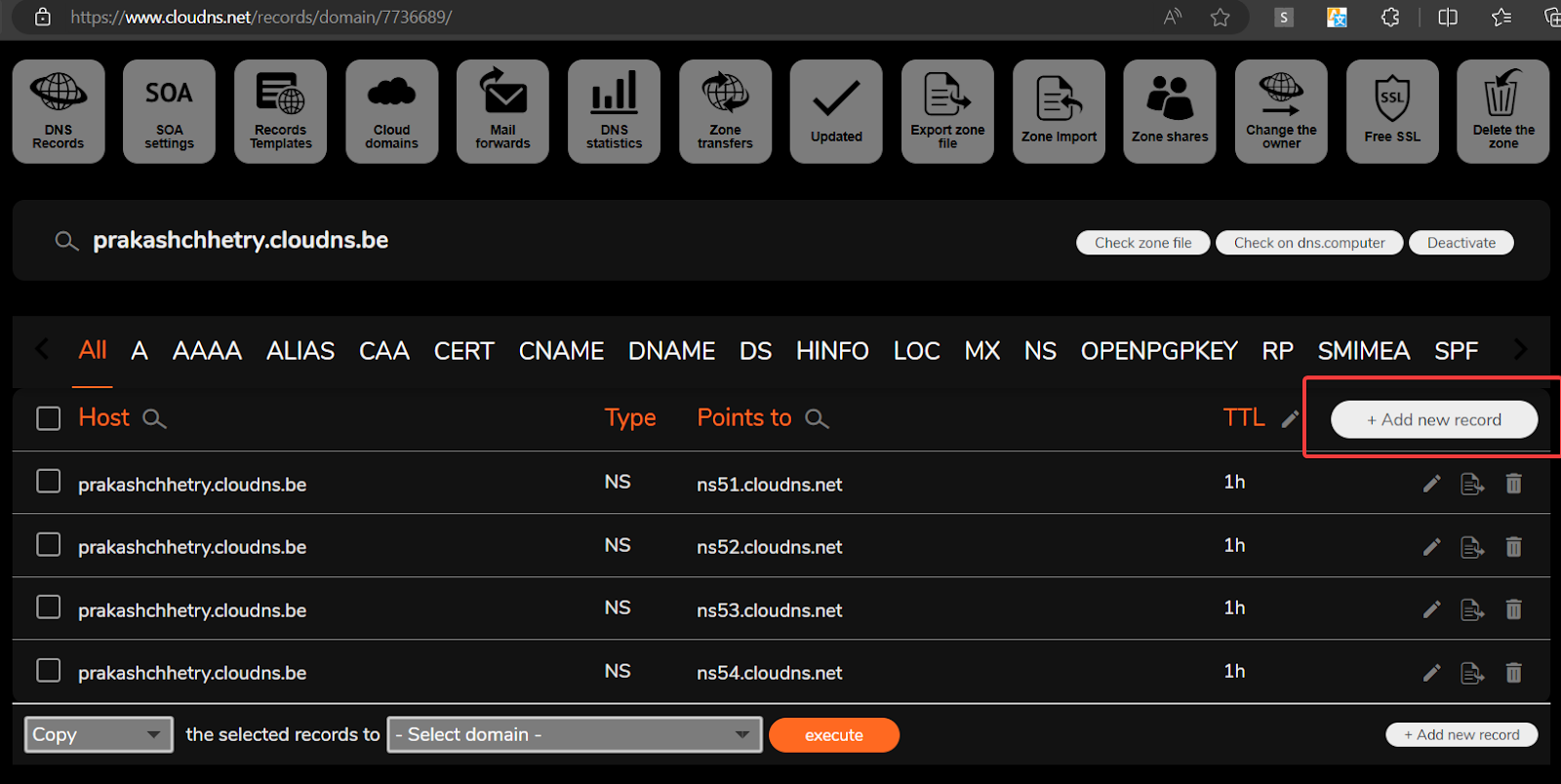Screen dimensions: 1561x784
Task: Open Change the owner tile
Action: click(x=1281, y=111)
